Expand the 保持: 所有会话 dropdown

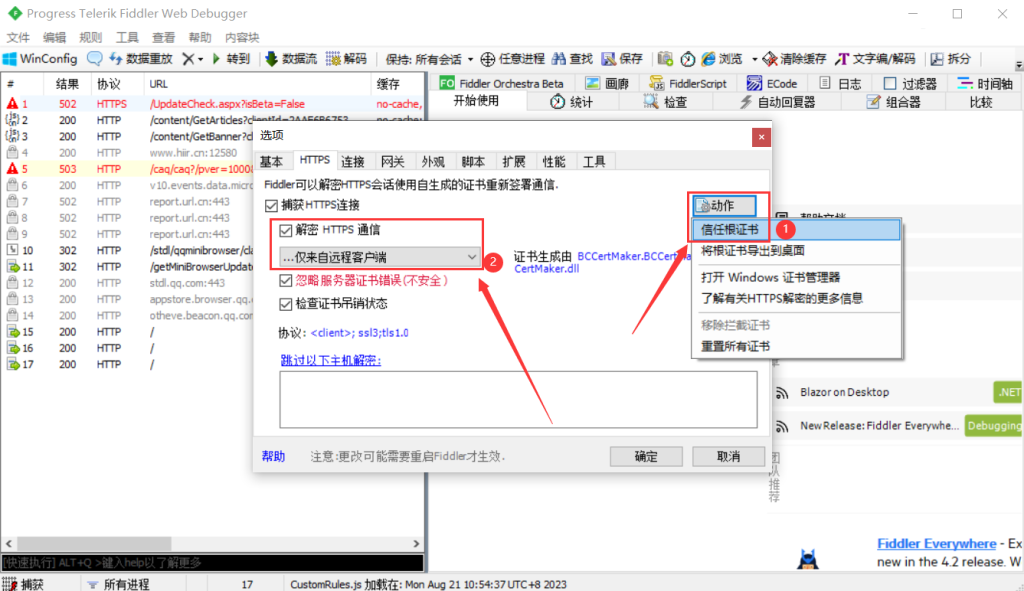pos(428,59)
